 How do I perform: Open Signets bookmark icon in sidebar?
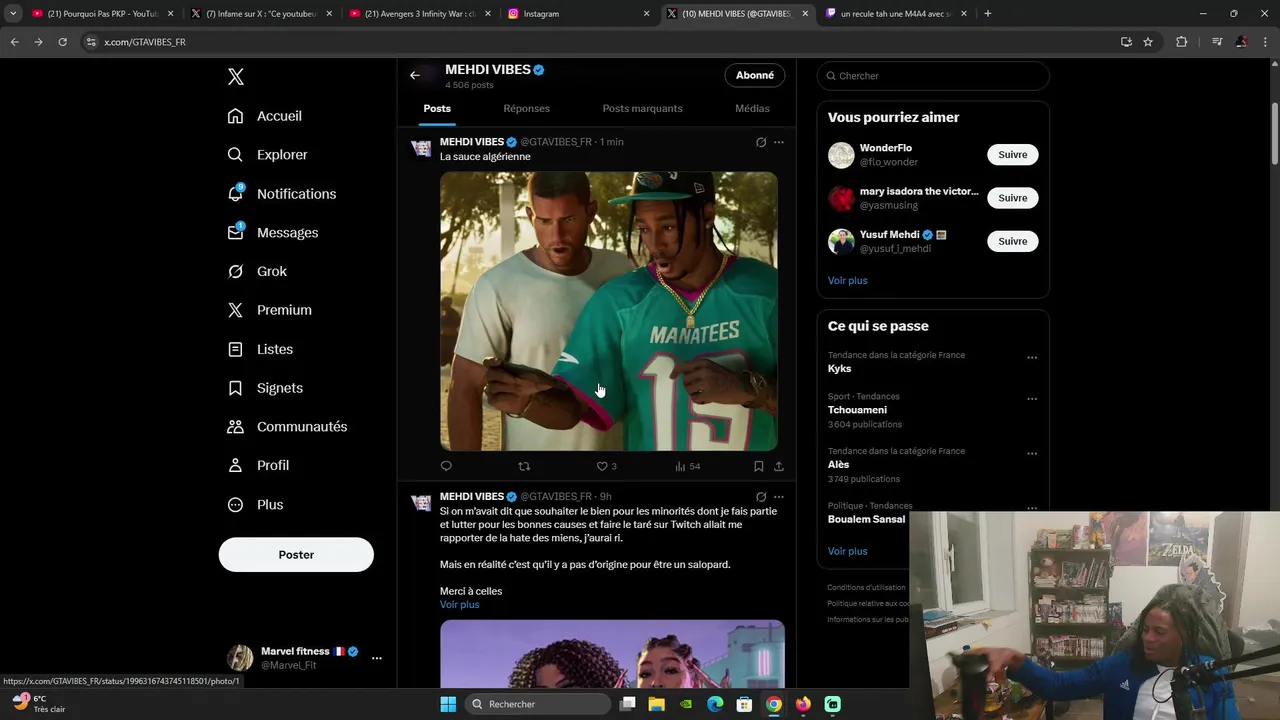pos(235,388)
